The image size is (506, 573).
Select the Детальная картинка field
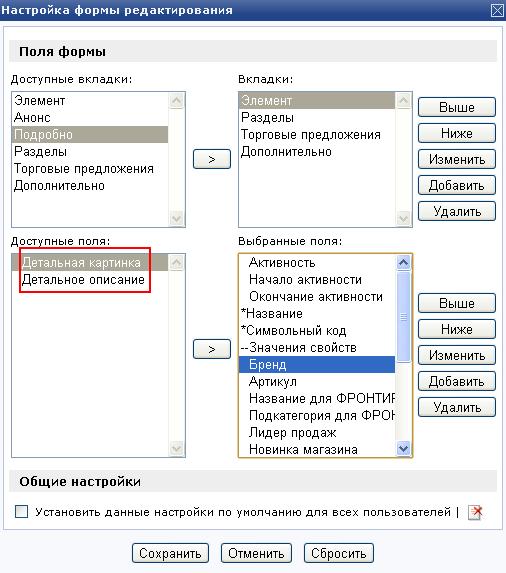click(90, 262)
